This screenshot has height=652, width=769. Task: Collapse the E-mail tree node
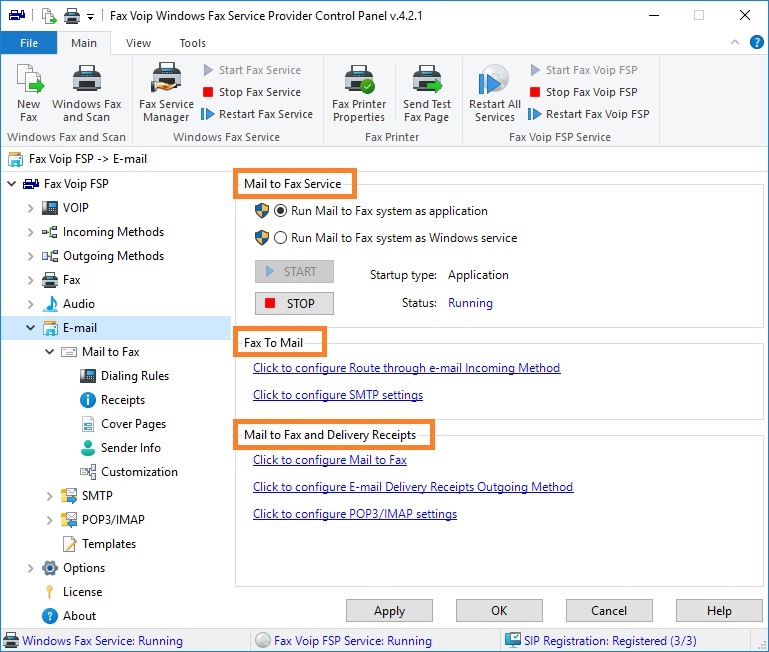click(30, 328)
